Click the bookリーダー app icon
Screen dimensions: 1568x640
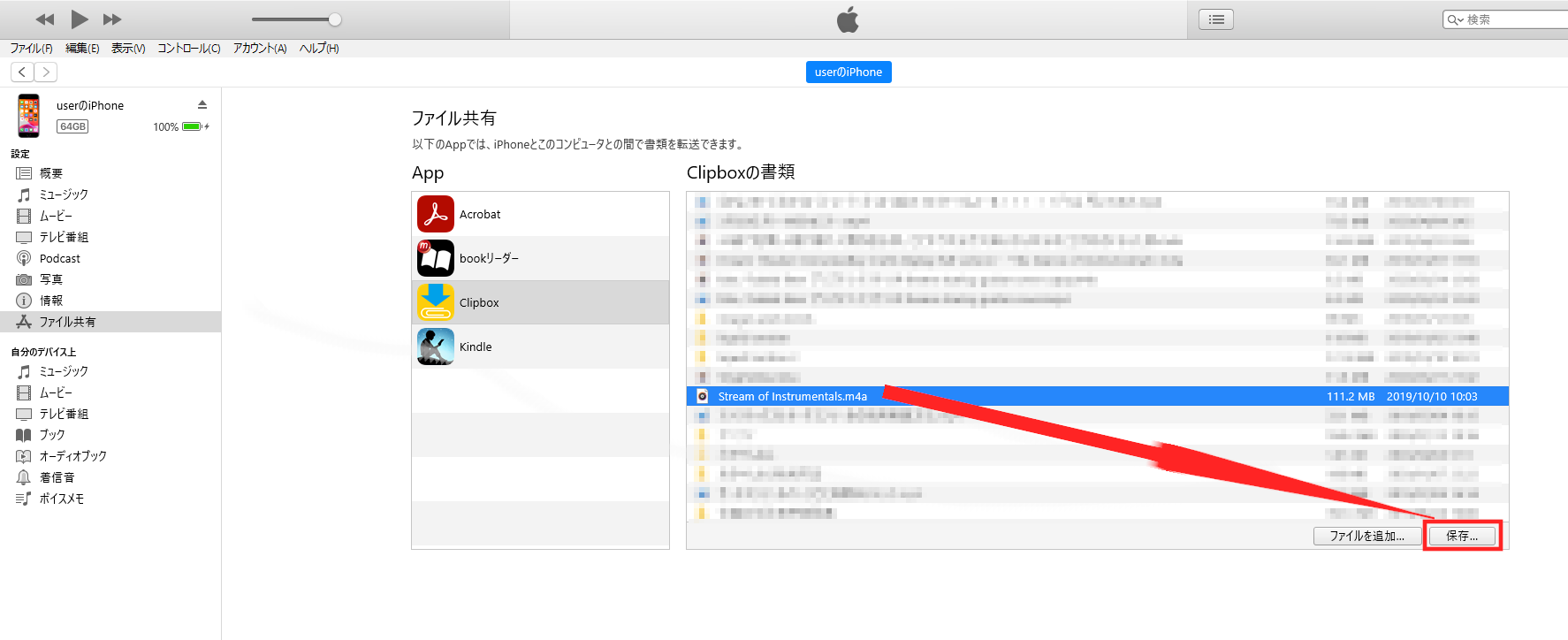point(436,258)
